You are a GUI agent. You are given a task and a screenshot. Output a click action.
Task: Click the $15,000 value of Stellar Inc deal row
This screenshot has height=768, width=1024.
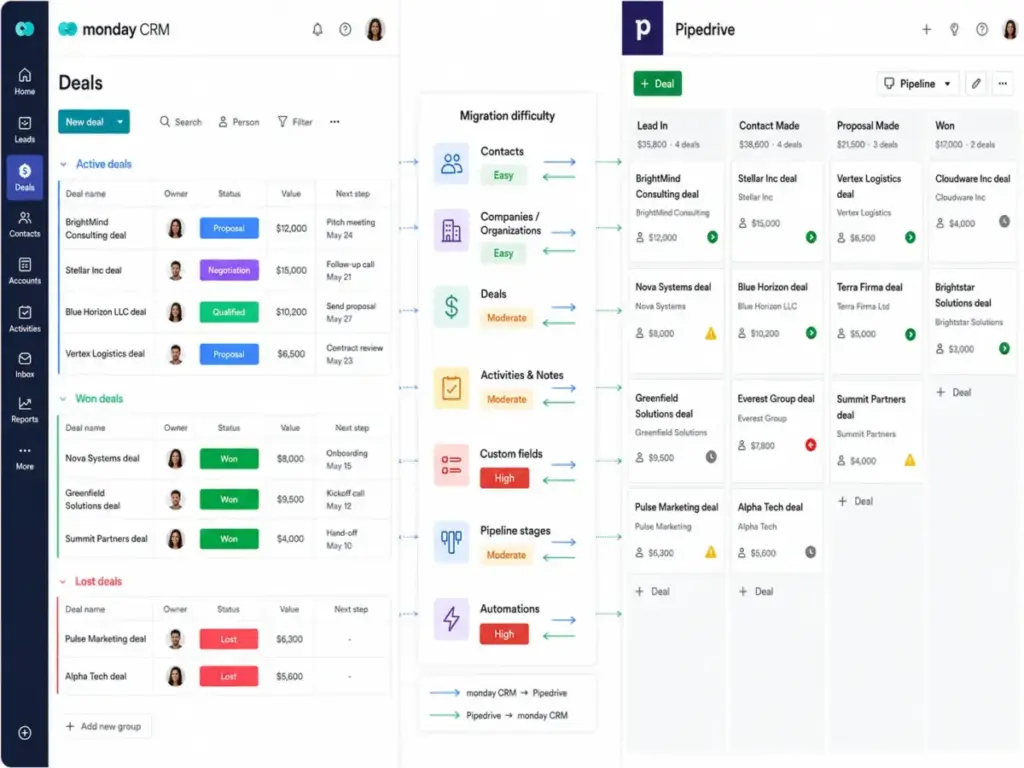coord(291,270)
